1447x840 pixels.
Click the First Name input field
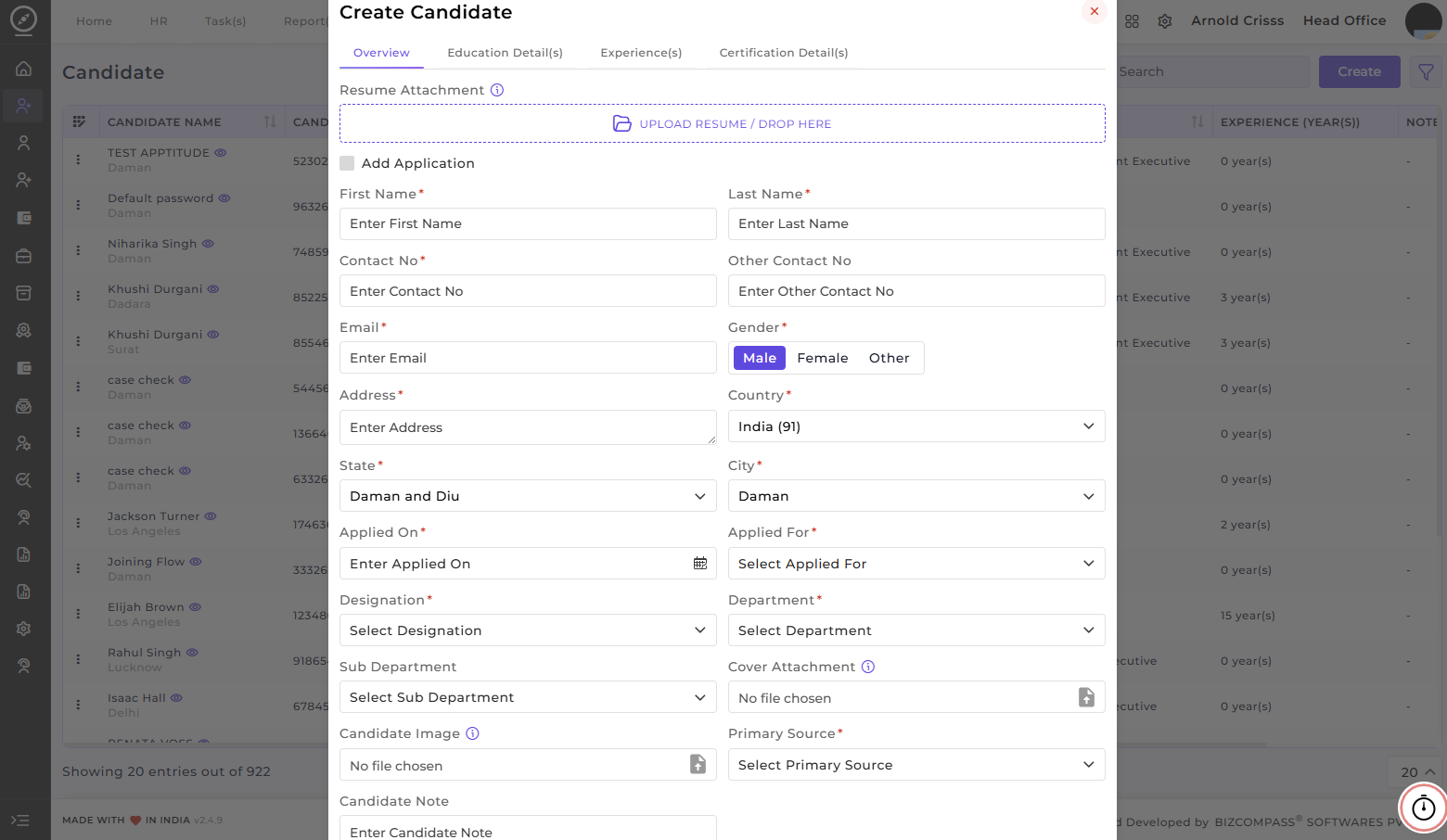coord(528,223)
